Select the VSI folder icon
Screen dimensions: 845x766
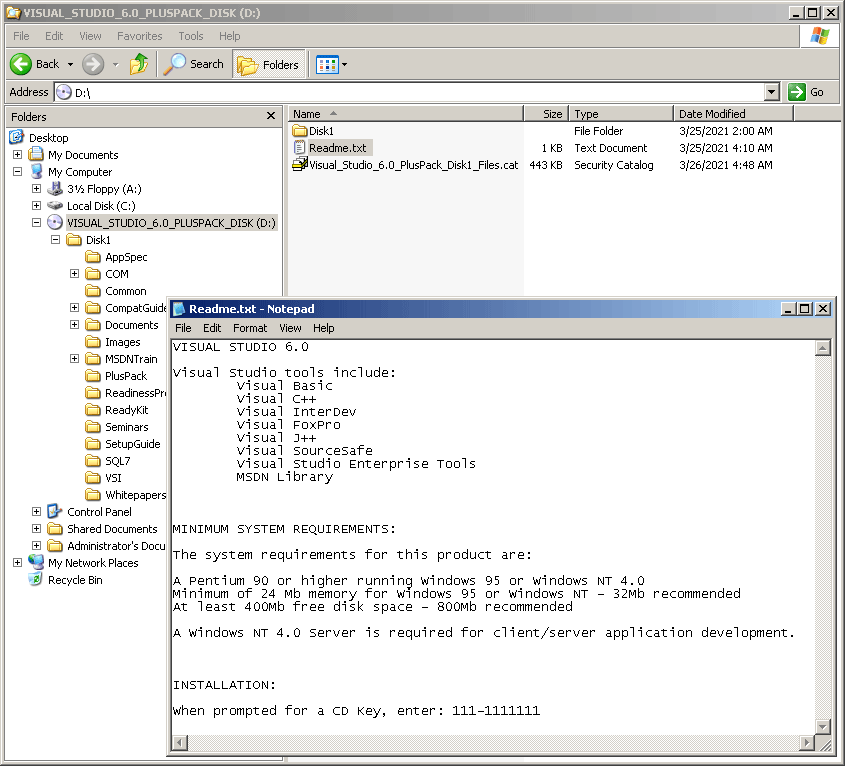pyautogui.click(x=93, y=478)
